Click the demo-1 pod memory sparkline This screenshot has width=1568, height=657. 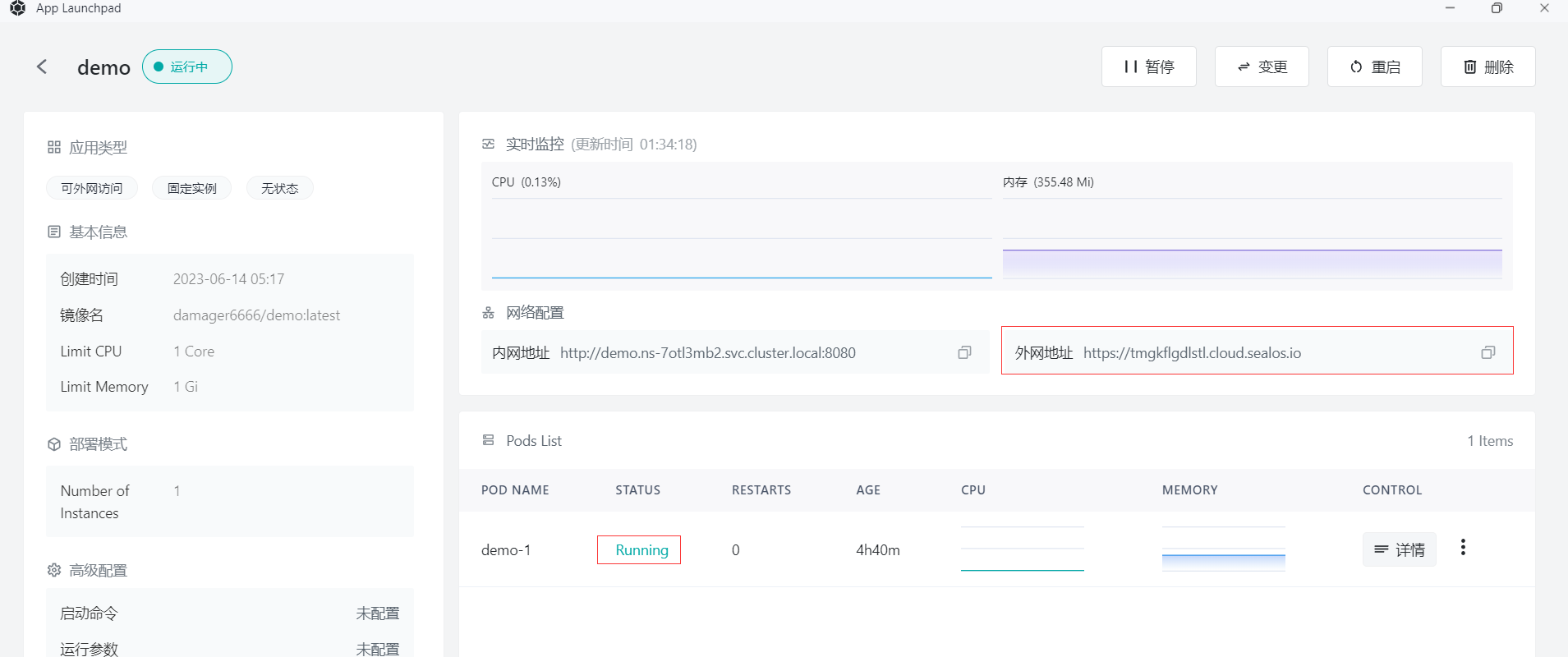coord(1223,549)
